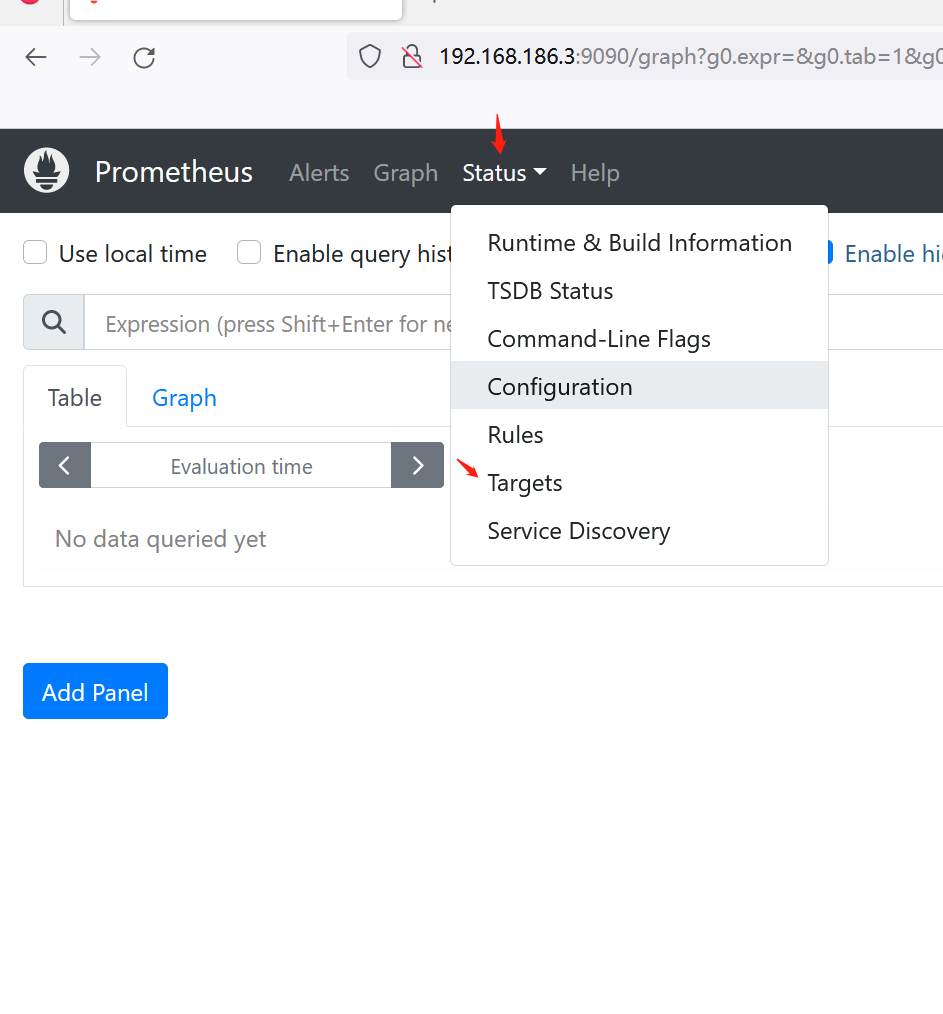The width and height of the screenshot is (943, 1014).
Task: Toggle the Enable query history checkbox
Action: [249, 253]
